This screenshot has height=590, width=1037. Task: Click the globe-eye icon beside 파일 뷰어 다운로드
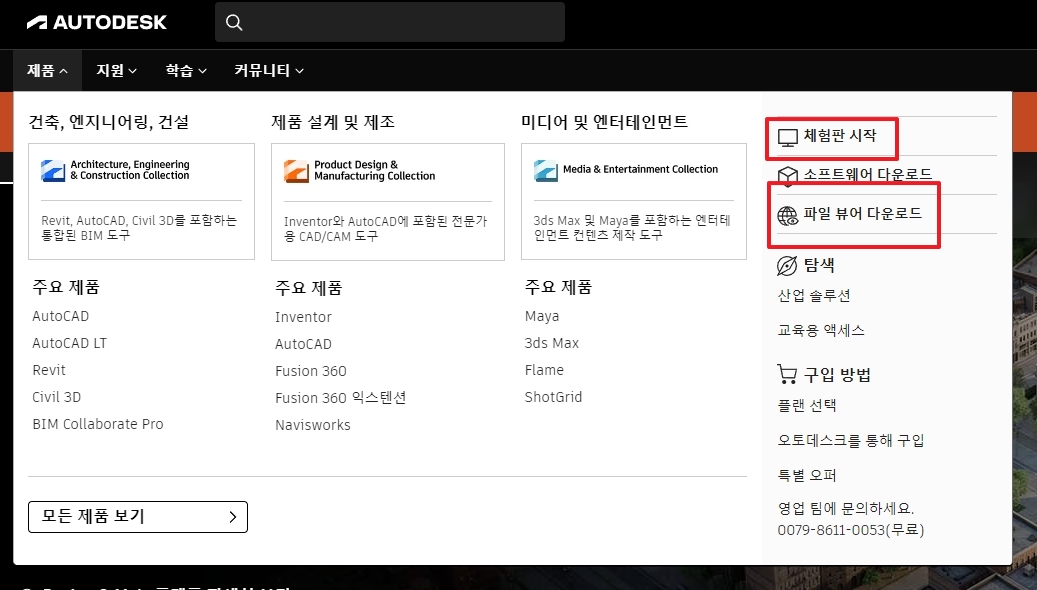(x=788, y=216)
